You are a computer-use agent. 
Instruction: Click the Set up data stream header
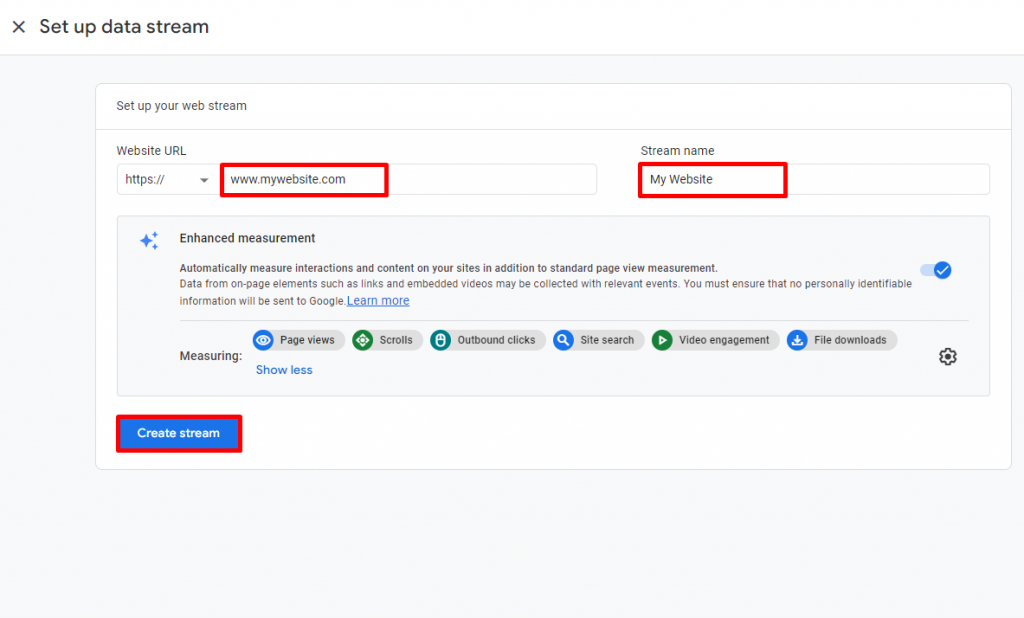point(124,26)
